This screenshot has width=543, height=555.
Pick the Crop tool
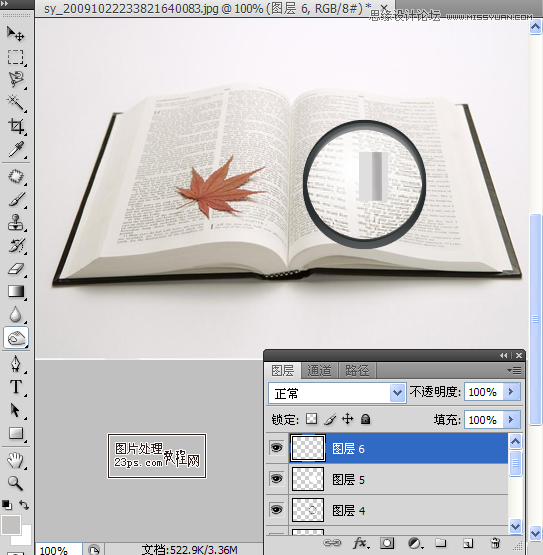tap(16, 126)
